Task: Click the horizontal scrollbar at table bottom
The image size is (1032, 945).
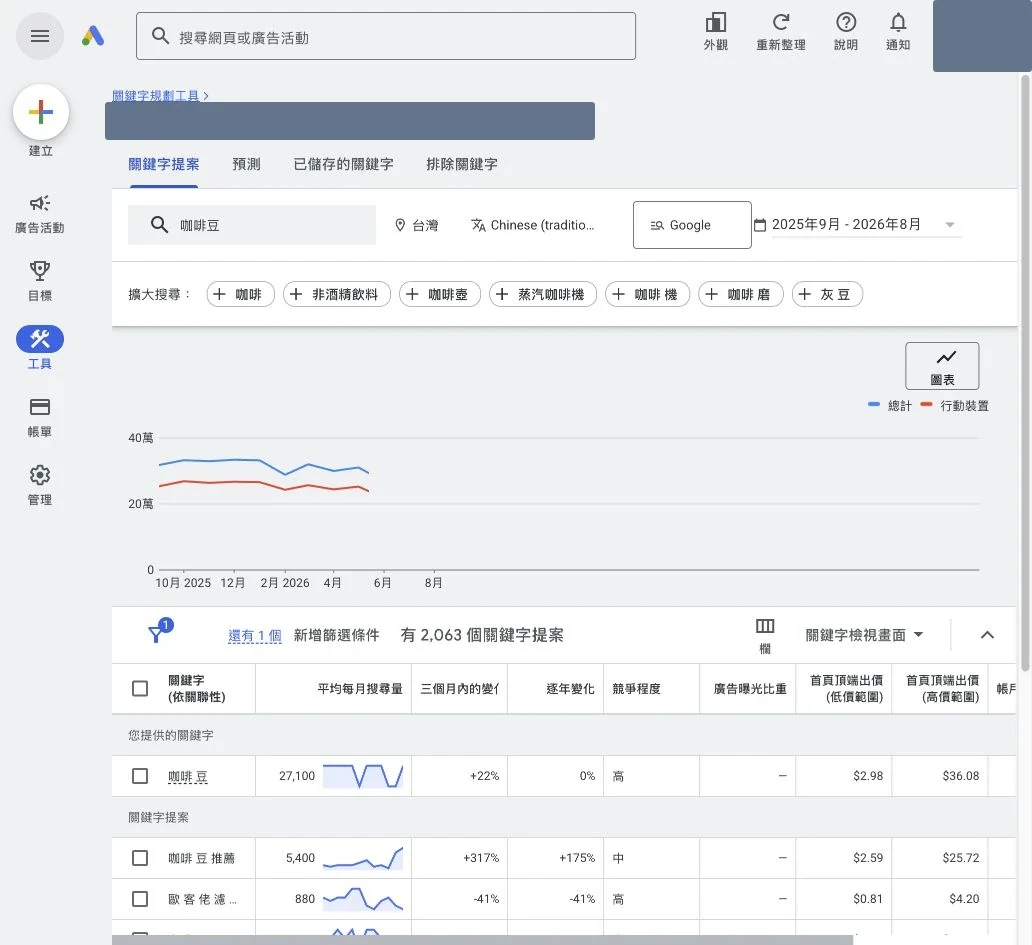Action: [x=482, y=940]
